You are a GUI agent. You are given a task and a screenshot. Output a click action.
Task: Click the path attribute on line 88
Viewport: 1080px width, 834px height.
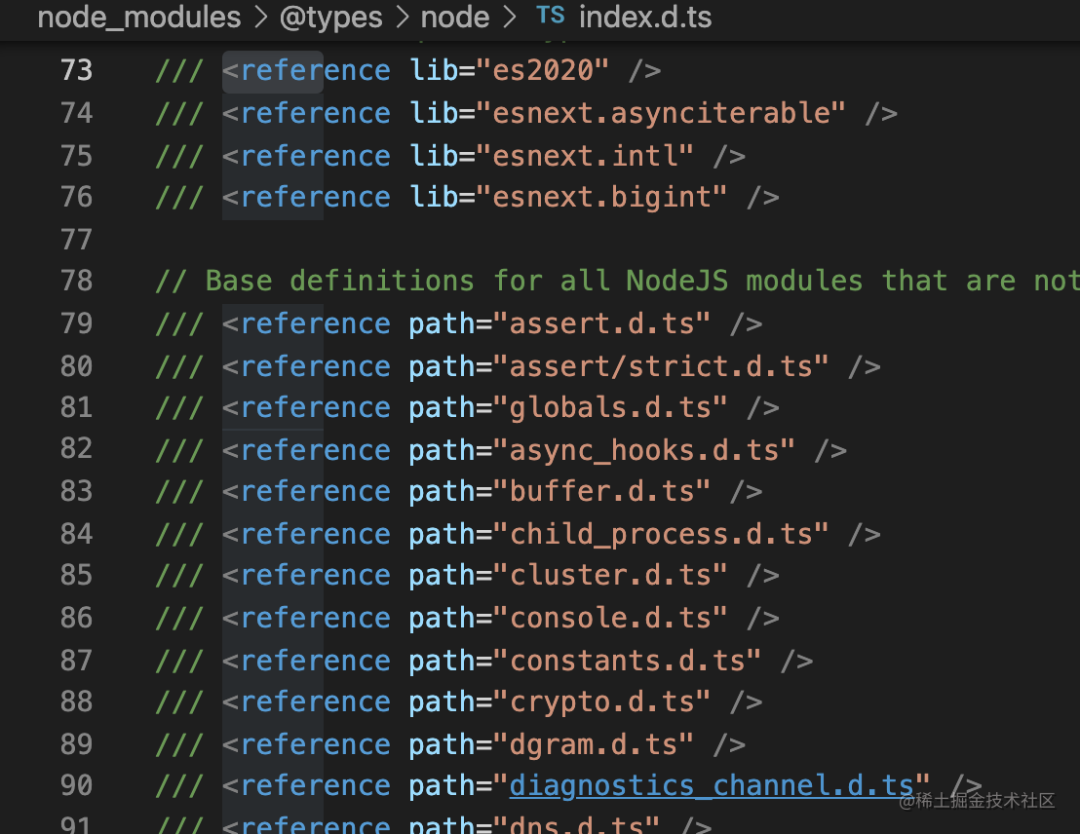click(442, 702)
